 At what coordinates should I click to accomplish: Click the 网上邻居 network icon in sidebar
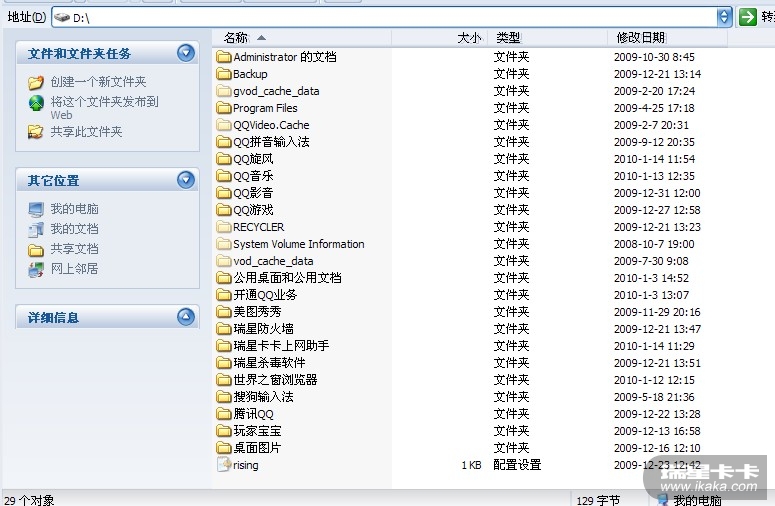click(x=36, y=269)
